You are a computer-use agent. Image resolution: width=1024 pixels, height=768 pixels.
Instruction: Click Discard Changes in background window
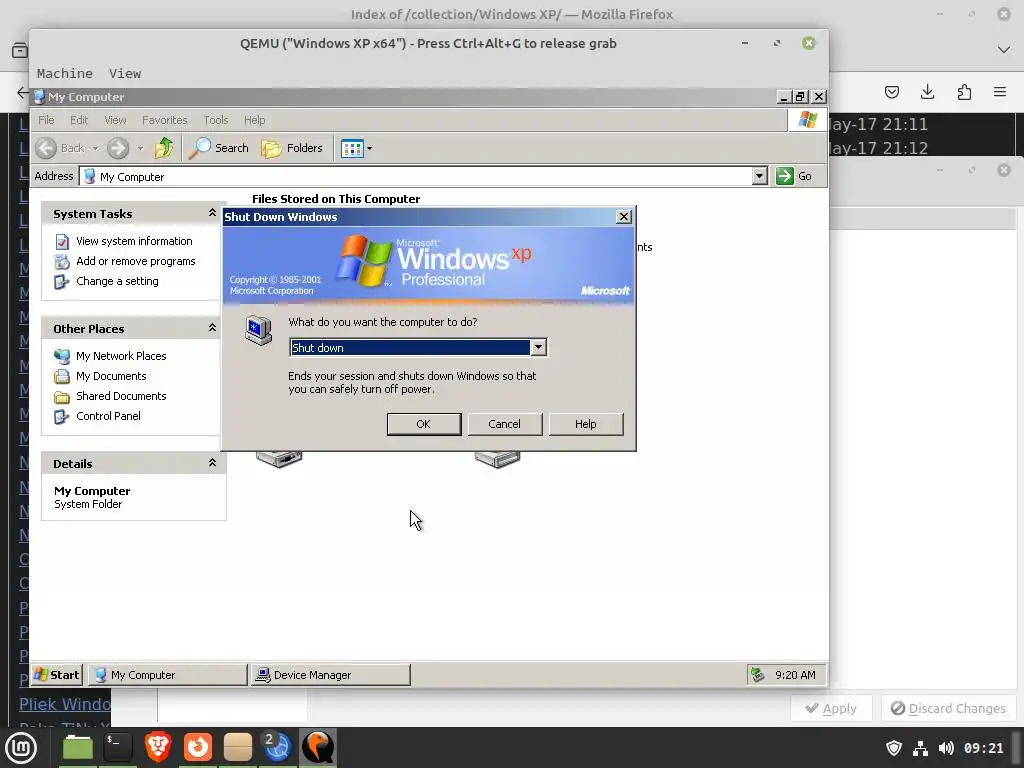pyautogui.click(x=948, y=709)
